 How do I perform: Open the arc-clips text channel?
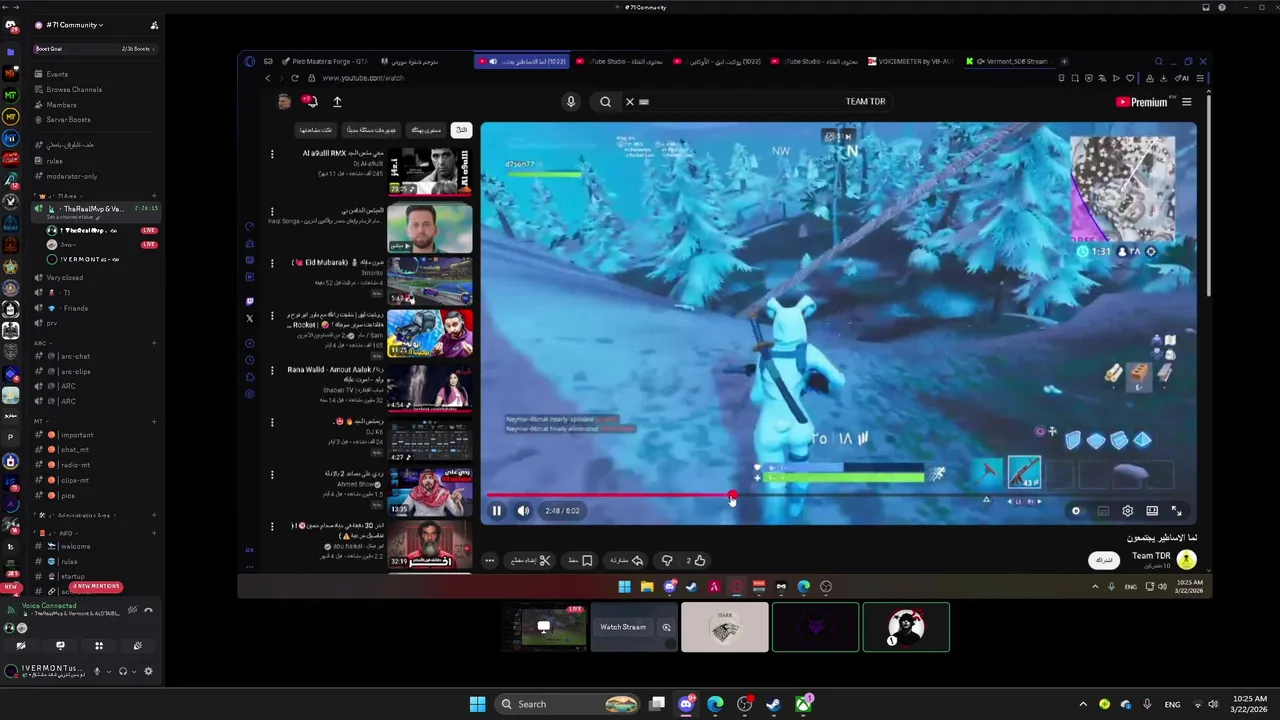pos(95,371)
